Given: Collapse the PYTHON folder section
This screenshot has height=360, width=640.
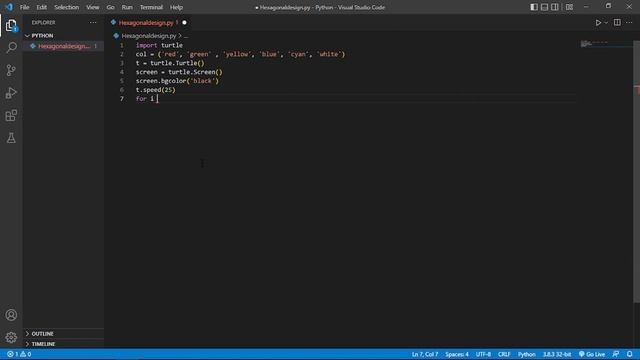Looking at the screenshot, I should (63, 36).
